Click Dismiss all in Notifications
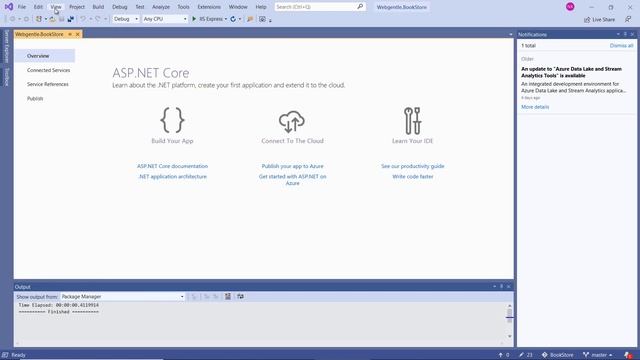Screen dimensions: 640x360 pyautogui.click(x=621, y=46)
